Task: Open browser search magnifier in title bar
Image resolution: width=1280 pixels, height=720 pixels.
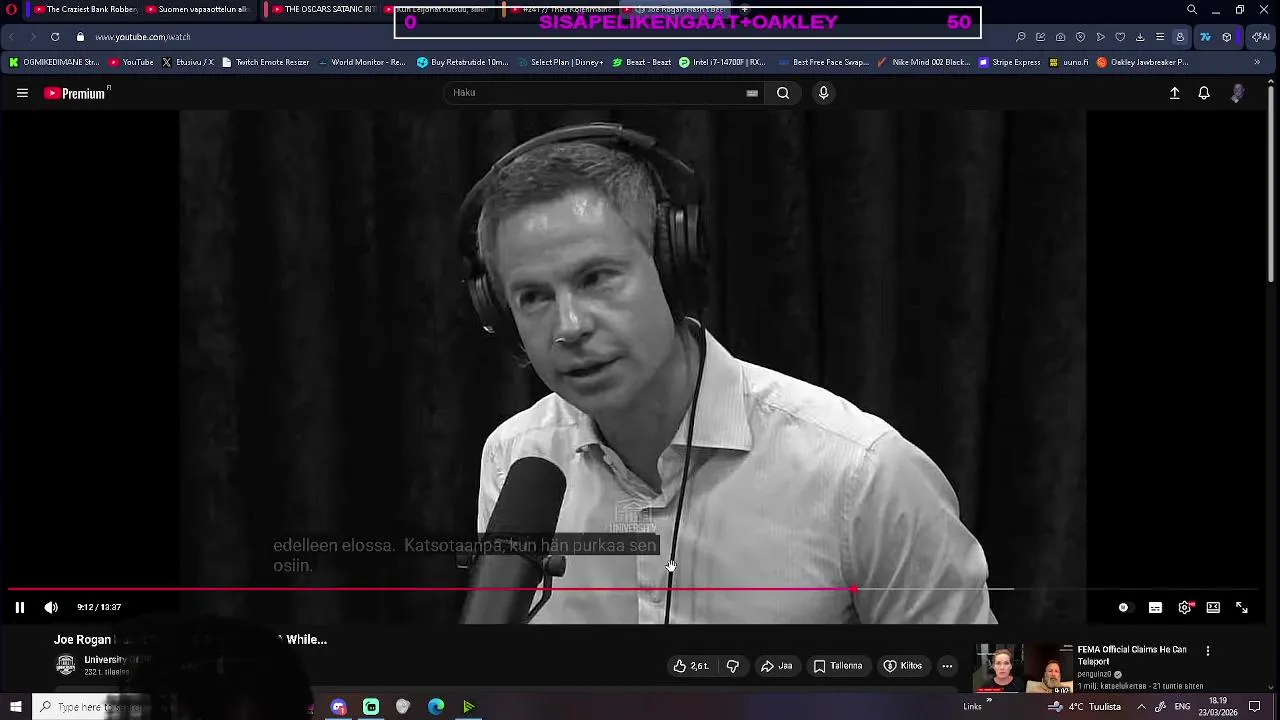Action: click(x=1191, y=10)
